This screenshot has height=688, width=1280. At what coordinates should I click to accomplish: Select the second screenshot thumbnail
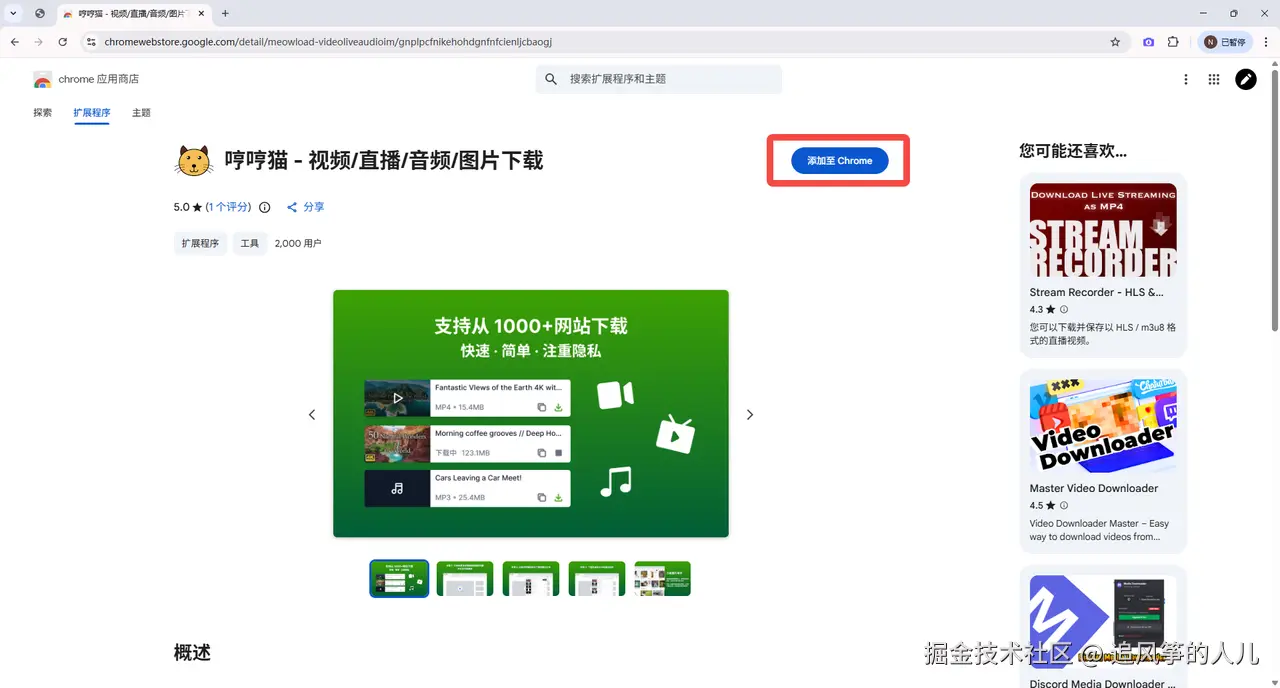pyautogui.click(x=465, y=578)
